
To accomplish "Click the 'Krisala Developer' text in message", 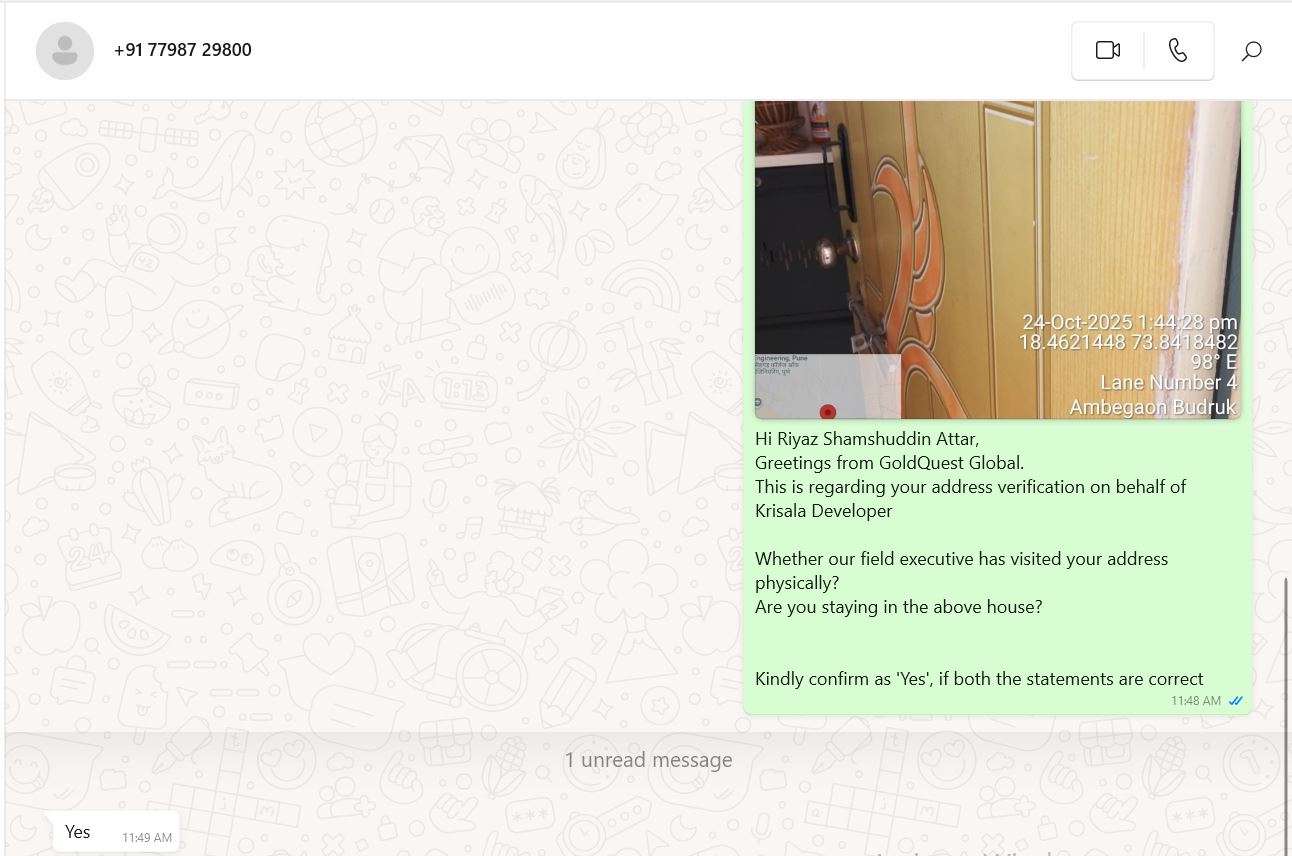I will pos(824,511).
